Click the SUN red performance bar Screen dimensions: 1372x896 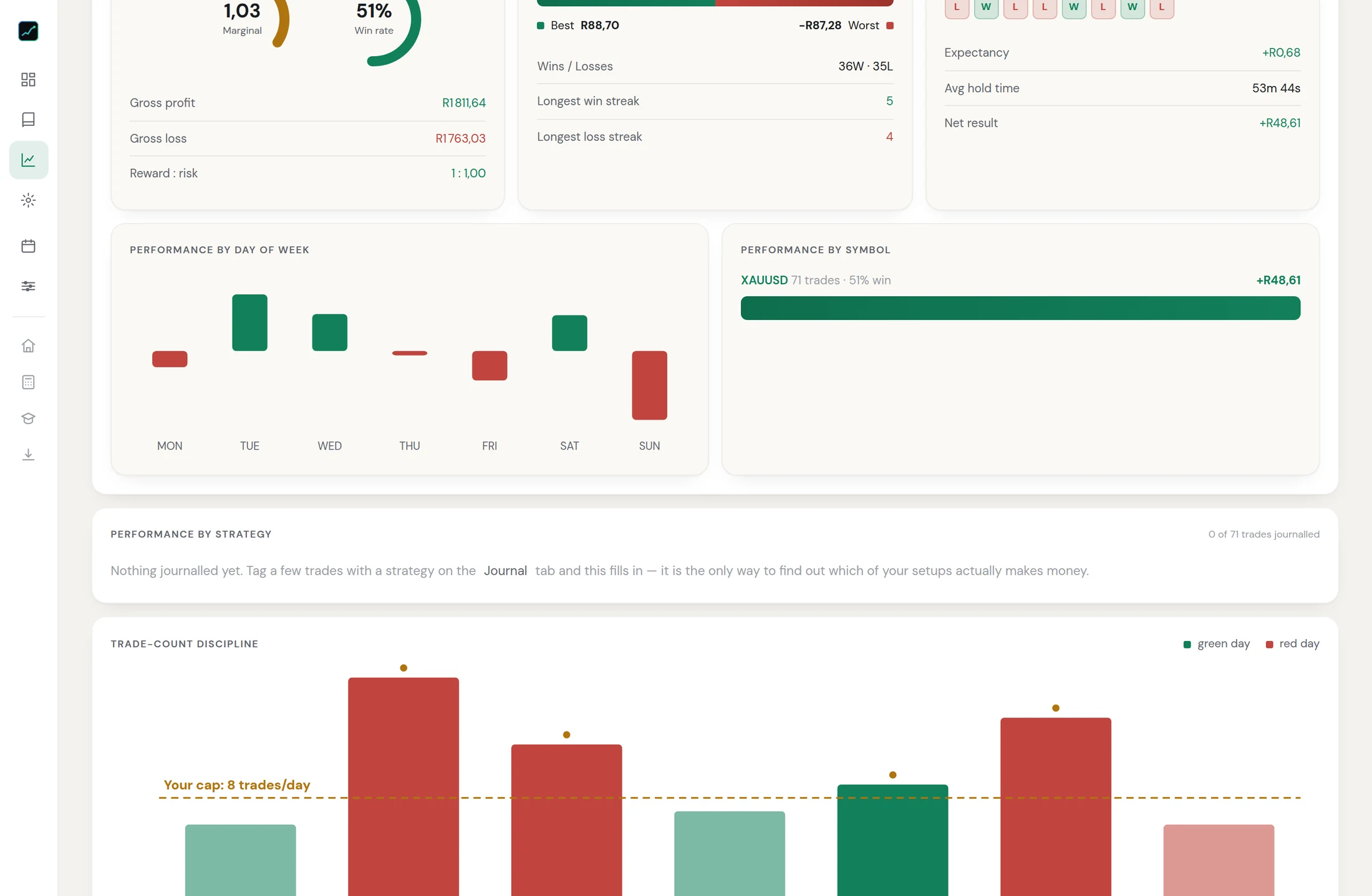[x=649, y=385]
